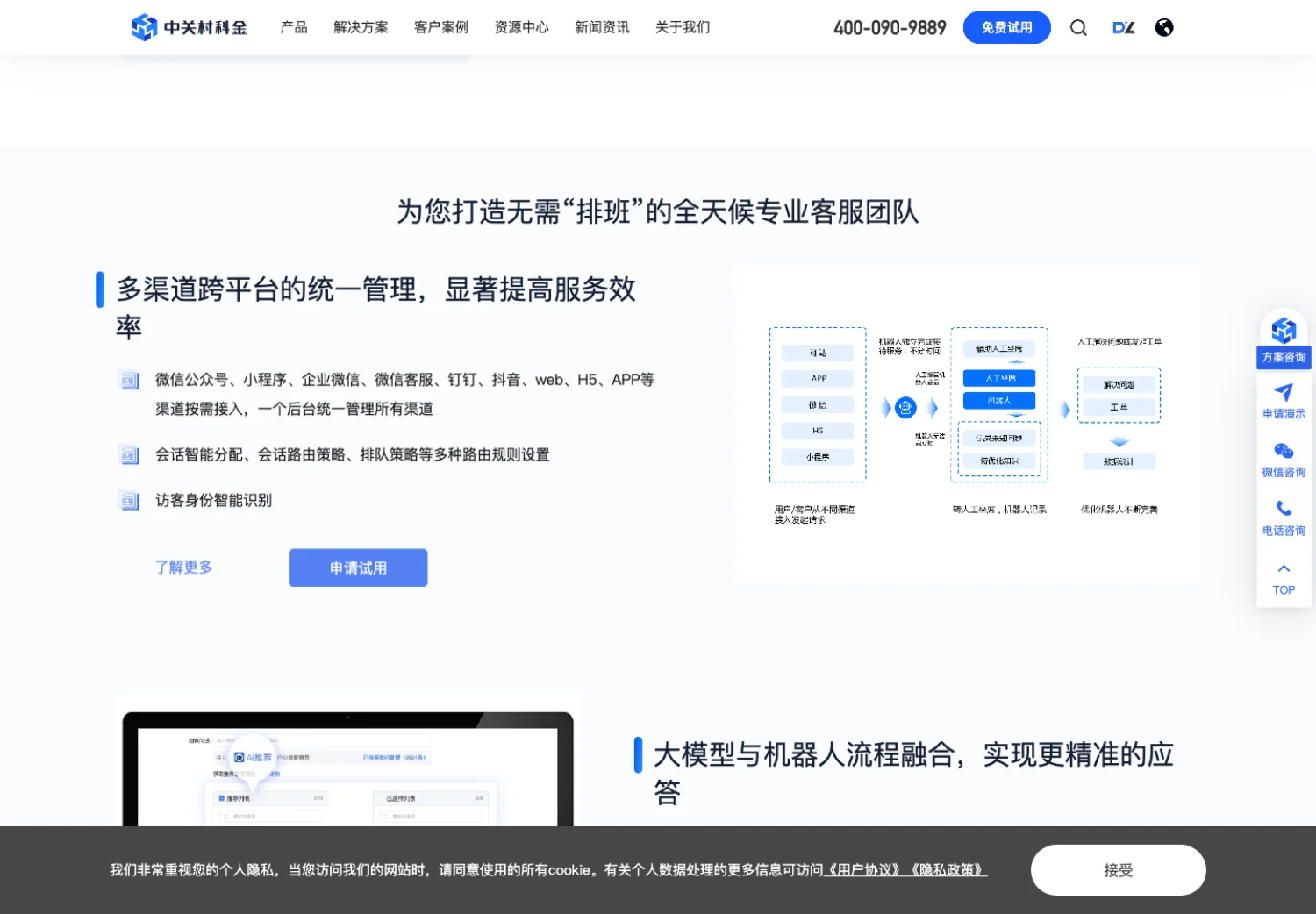
Task: Open the 关于我们 menu
Action: pos(683,27)
